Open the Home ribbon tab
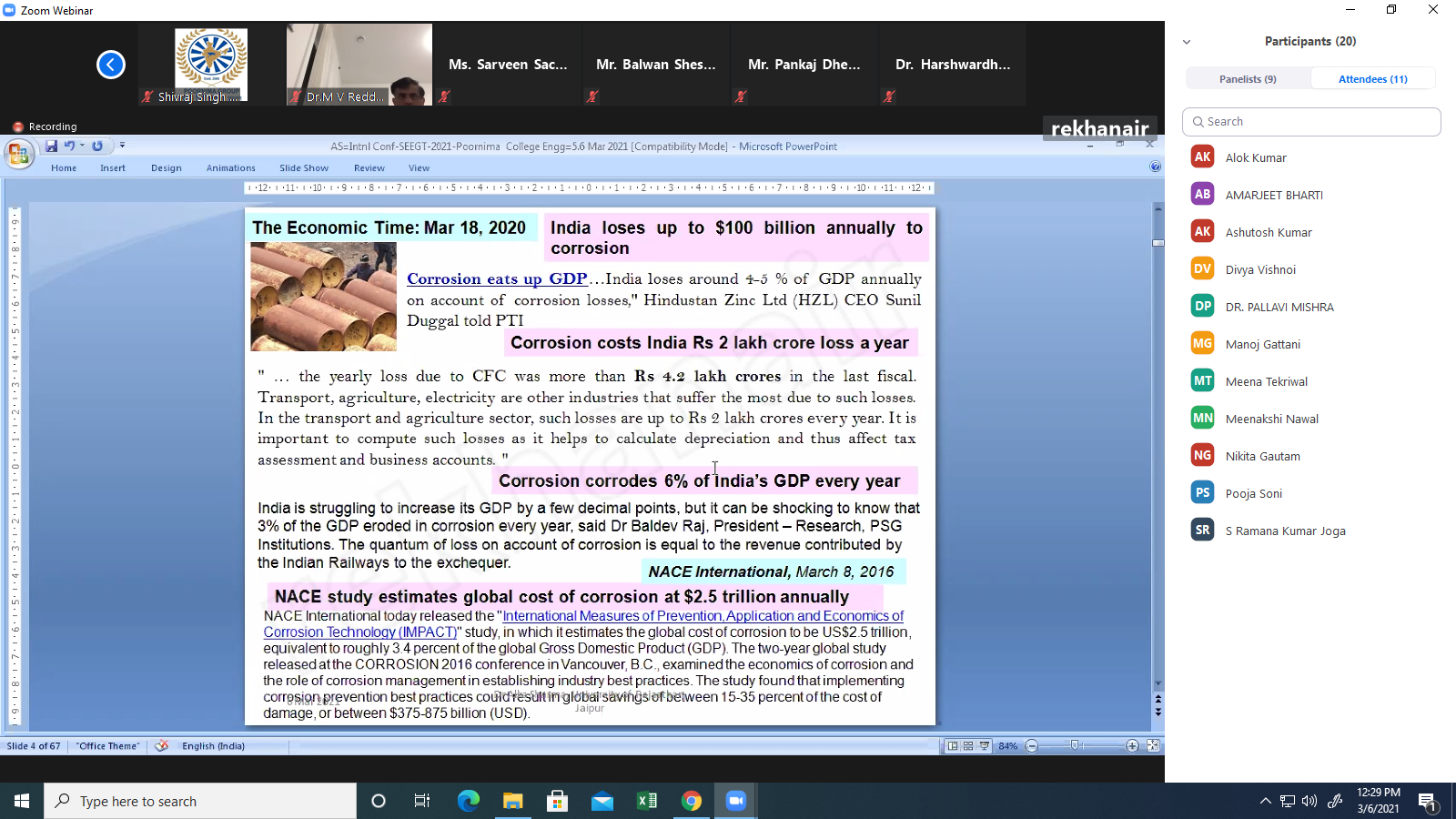The image size is (1456, 819). 64,168
